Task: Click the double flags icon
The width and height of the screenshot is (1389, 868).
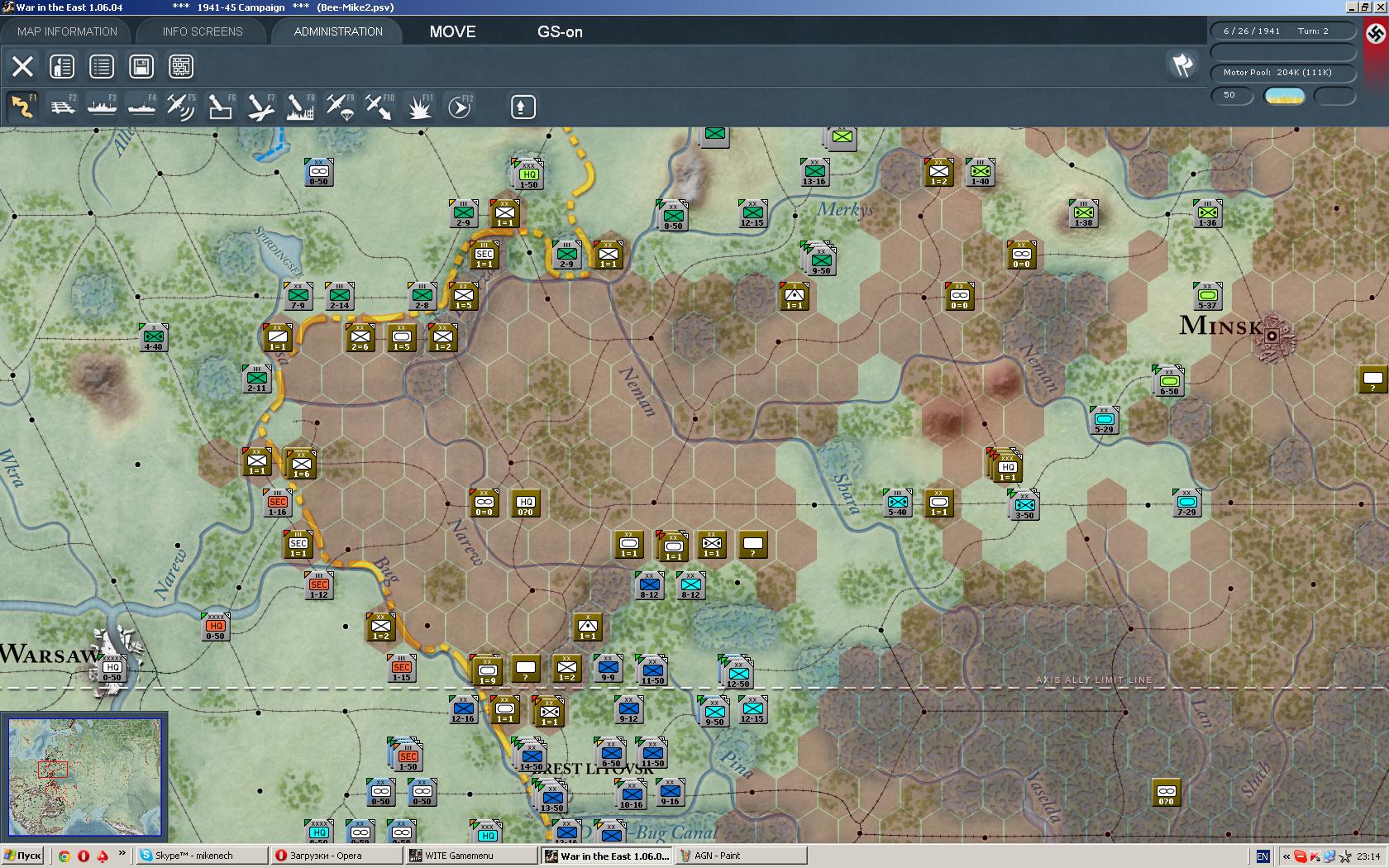Action: click(1182, 64)
